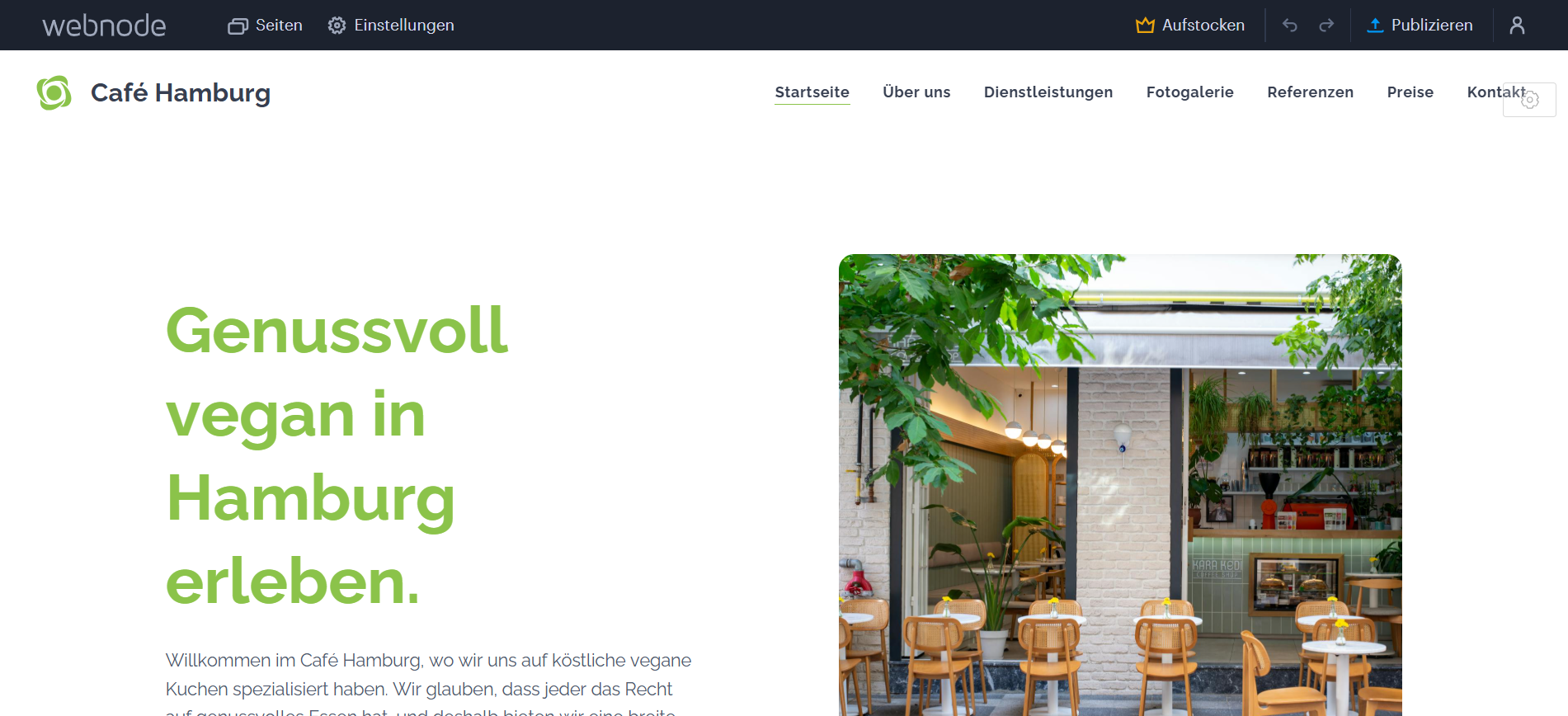The image size is (1568, 716).
Task: Click the green Café Hamburg logo icon
Action: point(54,92)
